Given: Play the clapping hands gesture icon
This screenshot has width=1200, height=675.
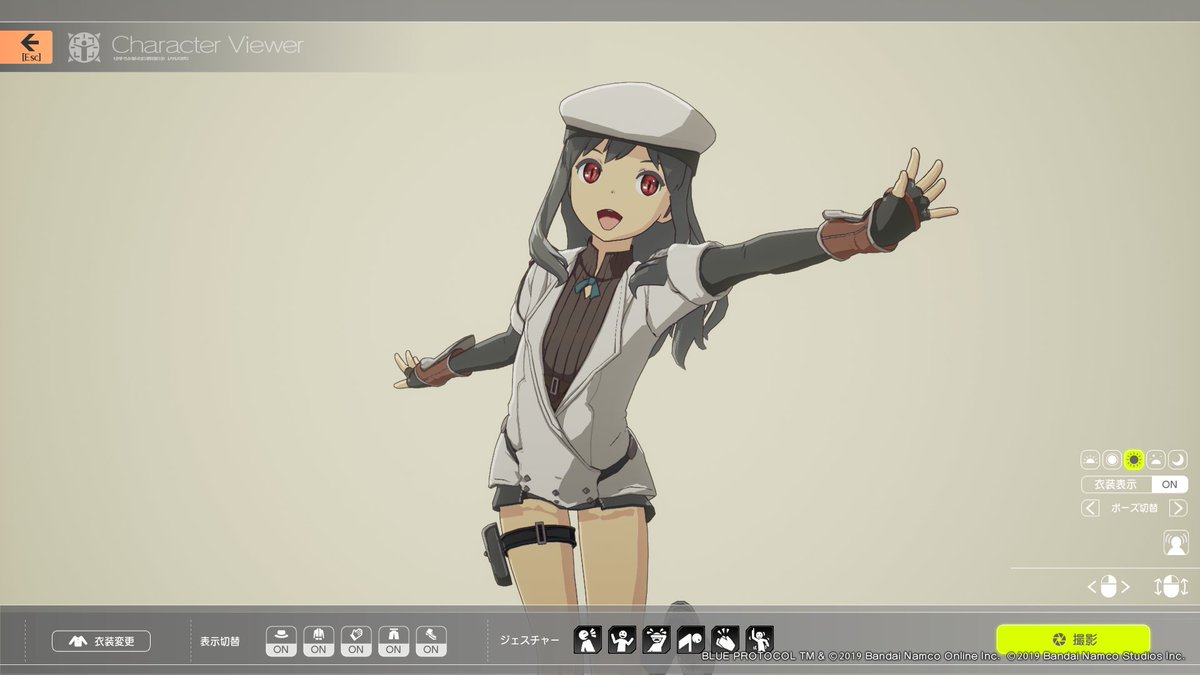Looking at the screenshot, I should point(725,640).
